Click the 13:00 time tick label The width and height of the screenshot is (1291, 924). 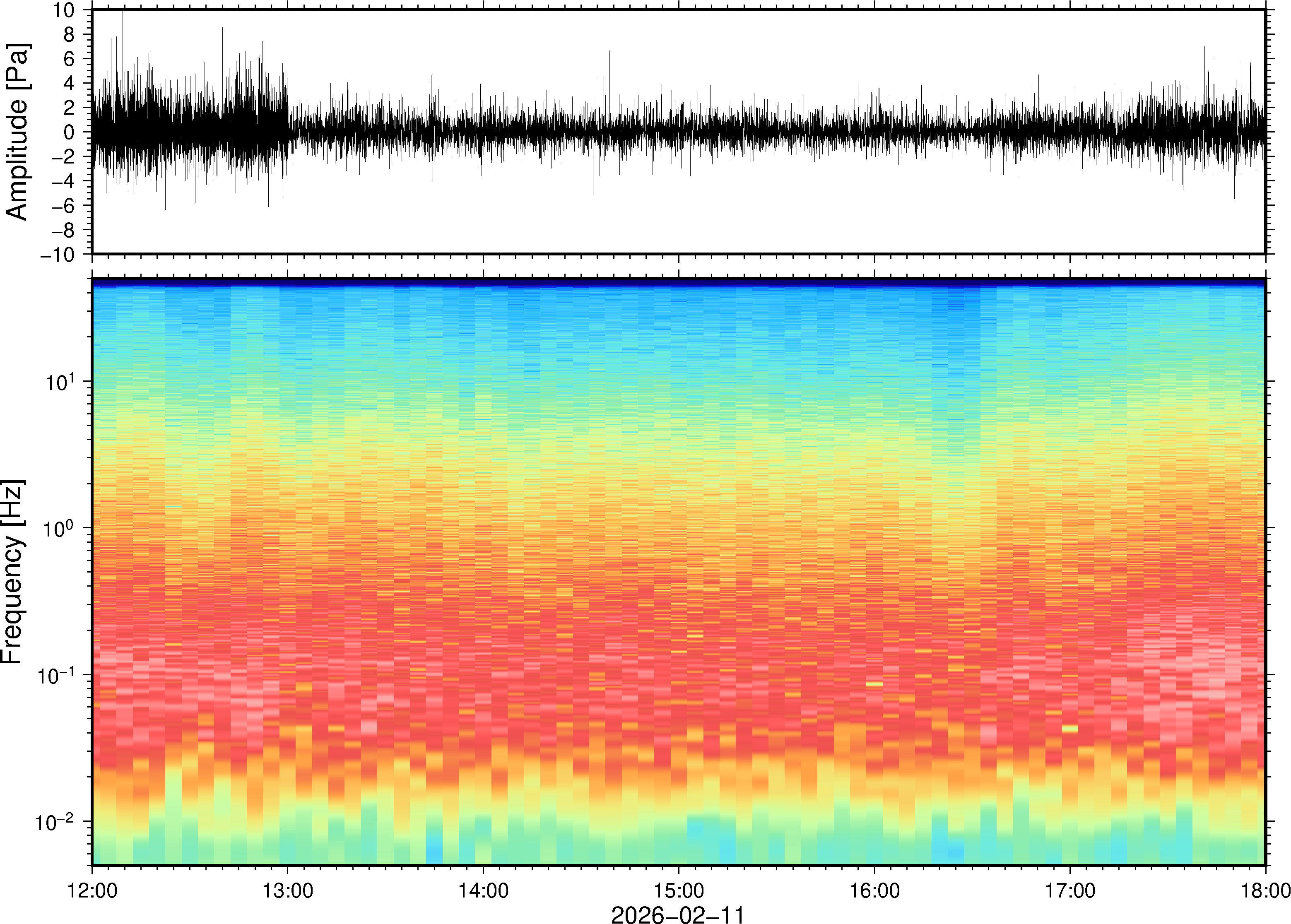[x=287, y=890]
